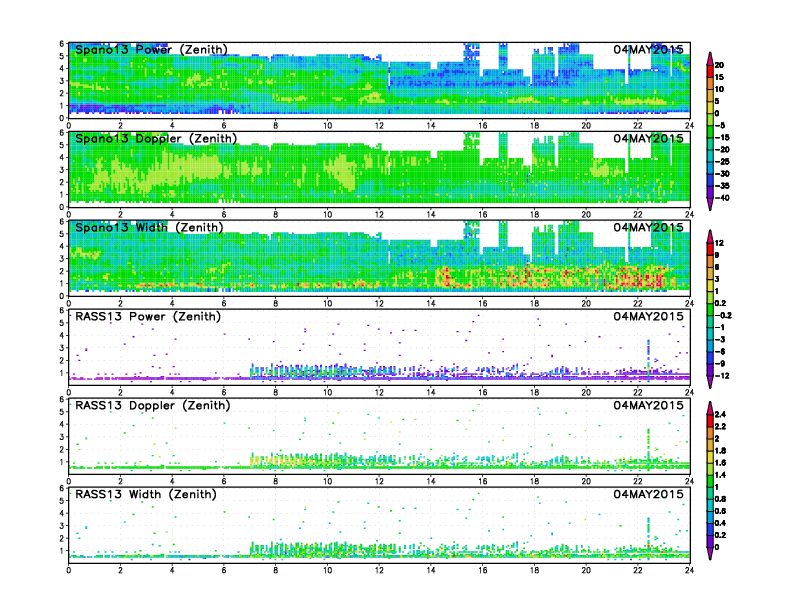Click the 'Spano13 Width (Zenith)' panel title

[x=149, y=227]
